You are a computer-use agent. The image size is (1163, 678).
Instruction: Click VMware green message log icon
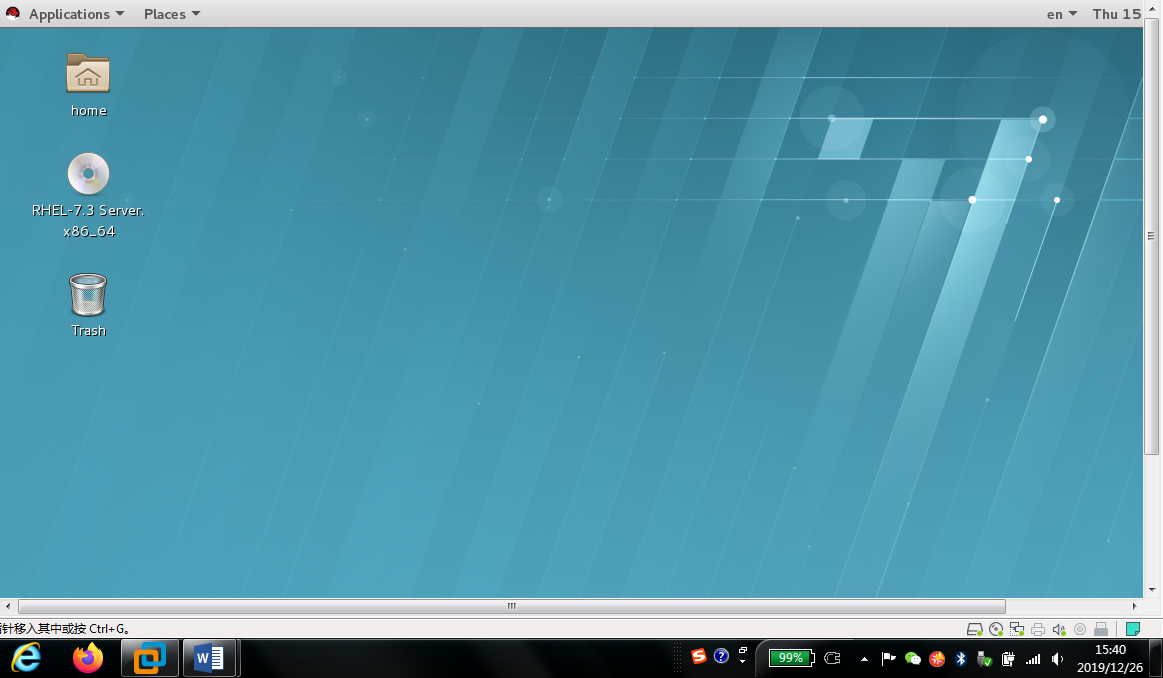pyautogui.click(x=1133, y=629)
